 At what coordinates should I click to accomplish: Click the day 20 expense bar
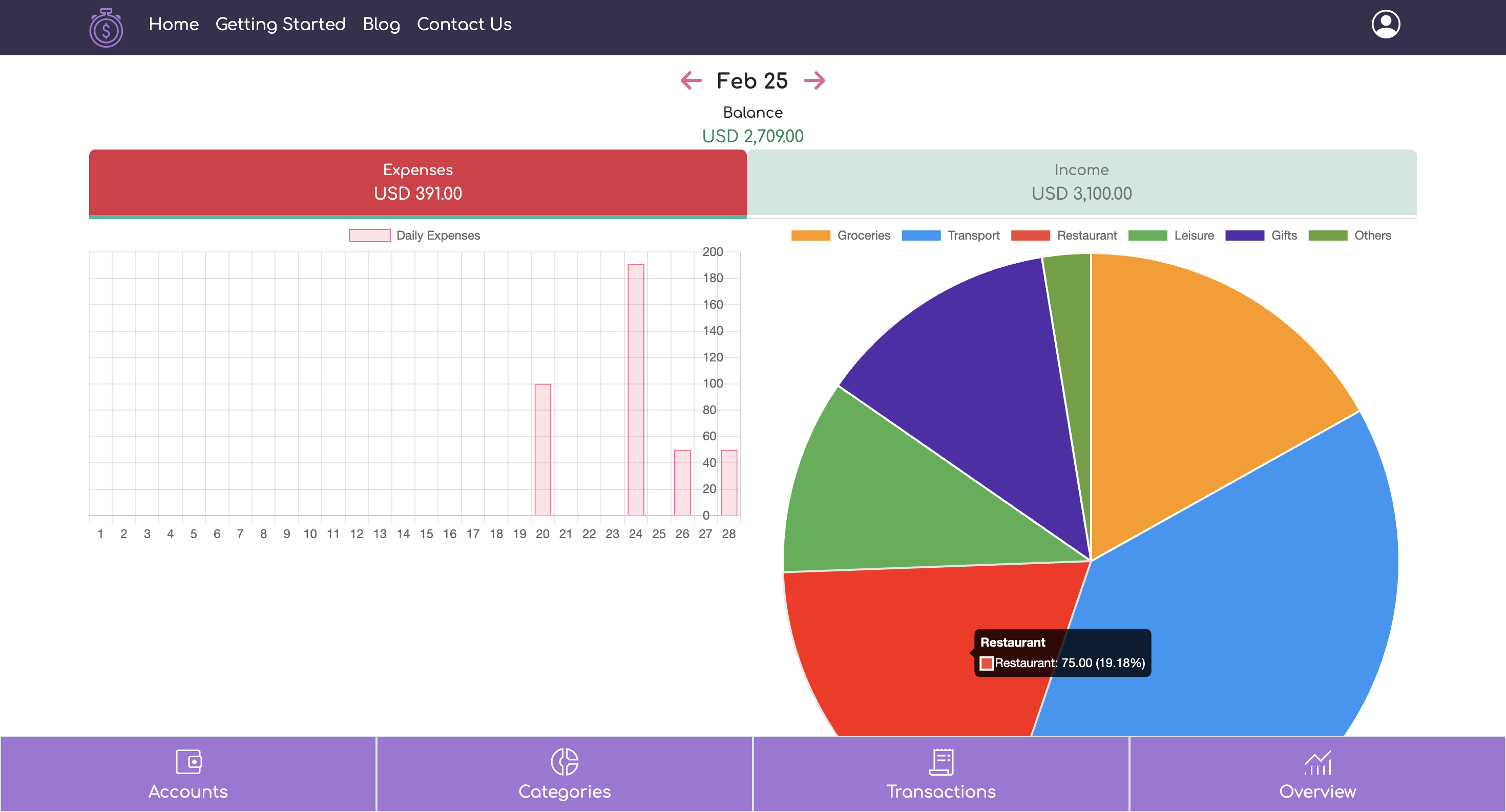(542, 449)
